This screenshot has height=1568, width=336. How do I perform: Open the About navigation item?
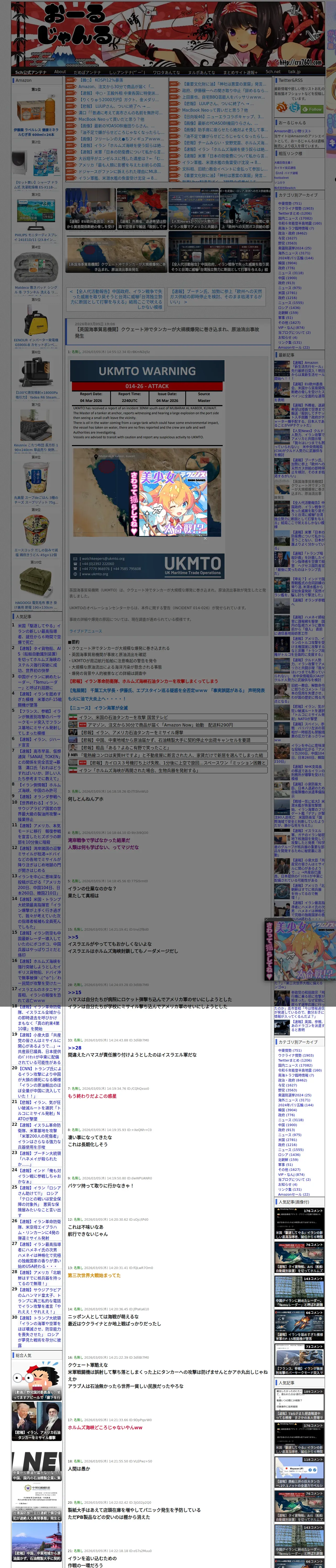[60, 72]
